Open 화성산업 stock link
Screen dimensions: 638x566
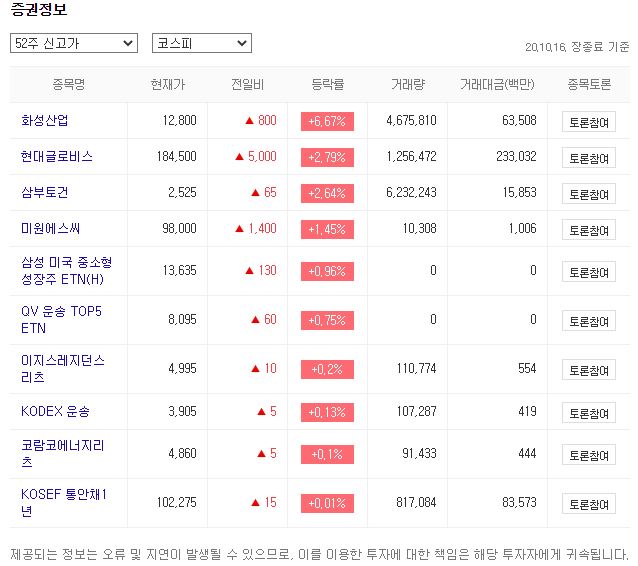tap(45, 120)
